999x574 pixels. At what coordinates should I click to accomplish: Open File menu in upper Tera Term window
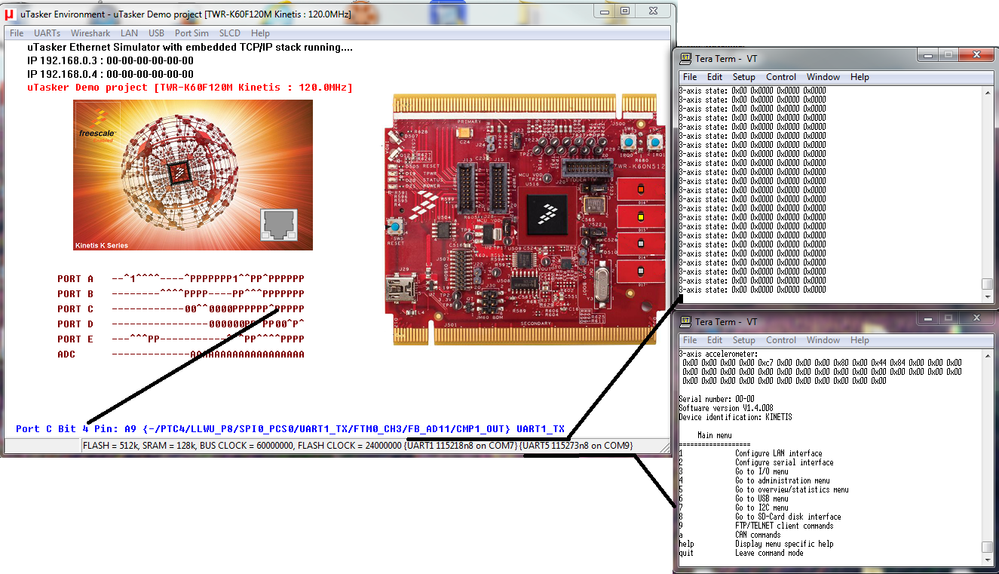point(690,77)
